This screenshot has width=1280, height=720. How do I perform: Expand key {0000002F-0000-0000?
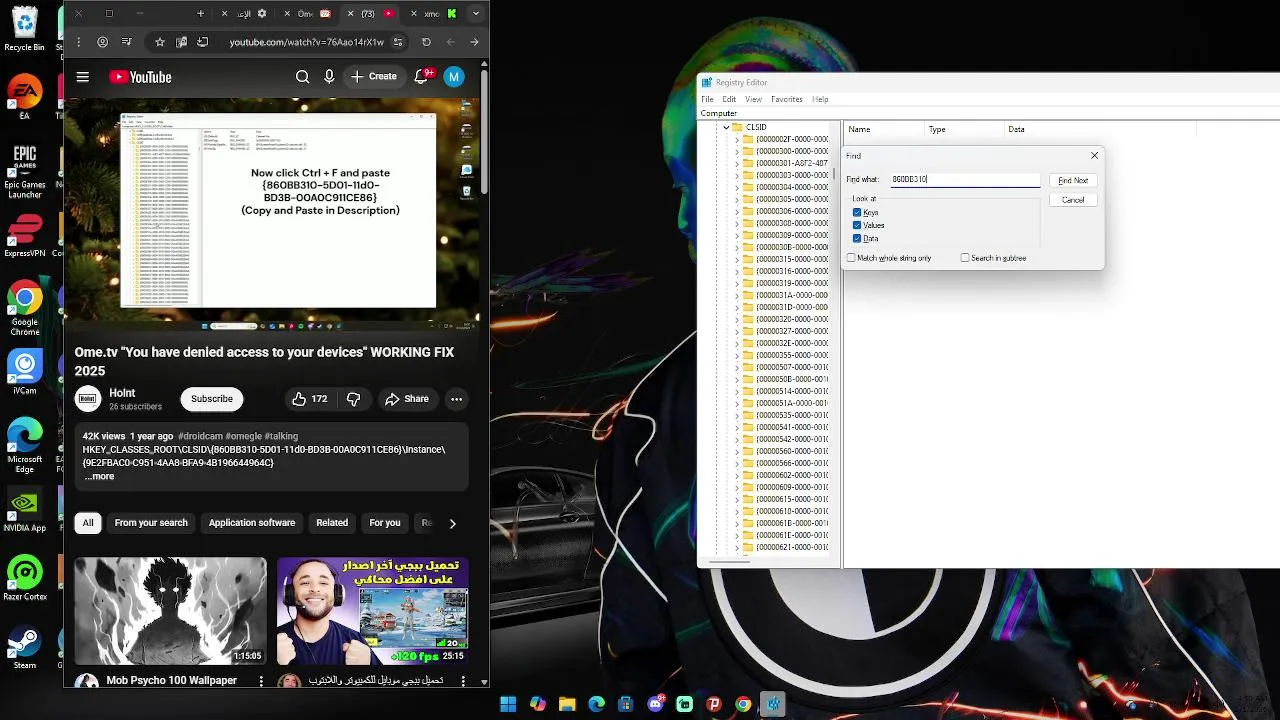click(x=737, y=139)
